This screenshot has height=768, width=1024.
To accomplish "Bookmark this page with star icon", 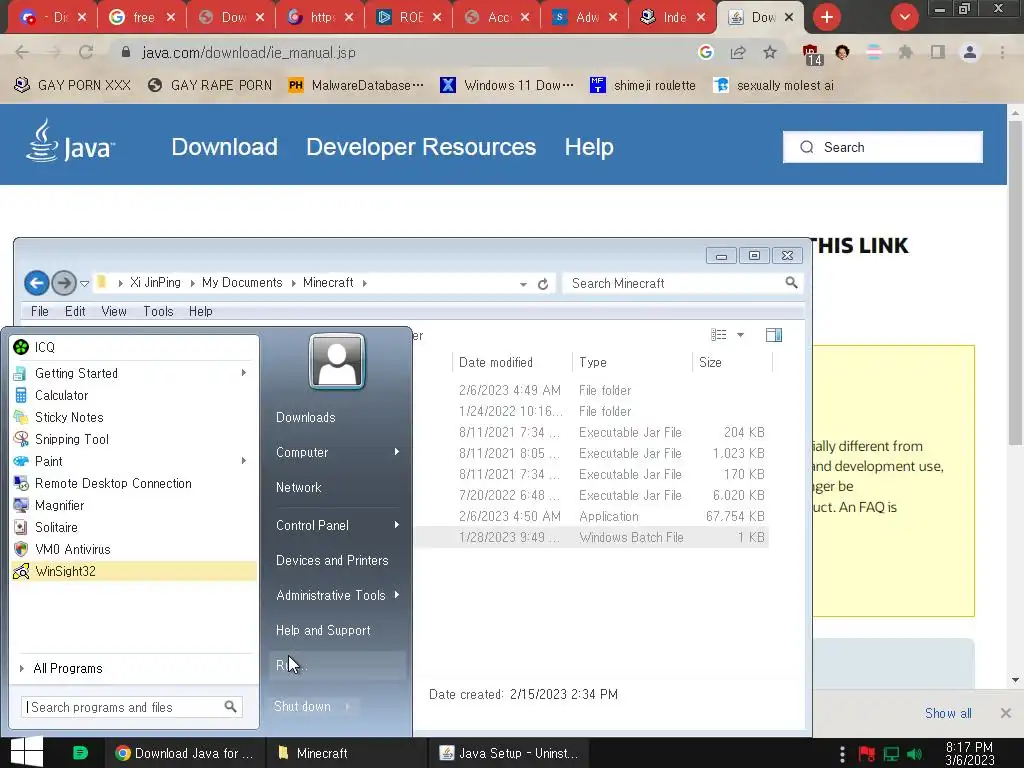I will [x=770, y=52].
